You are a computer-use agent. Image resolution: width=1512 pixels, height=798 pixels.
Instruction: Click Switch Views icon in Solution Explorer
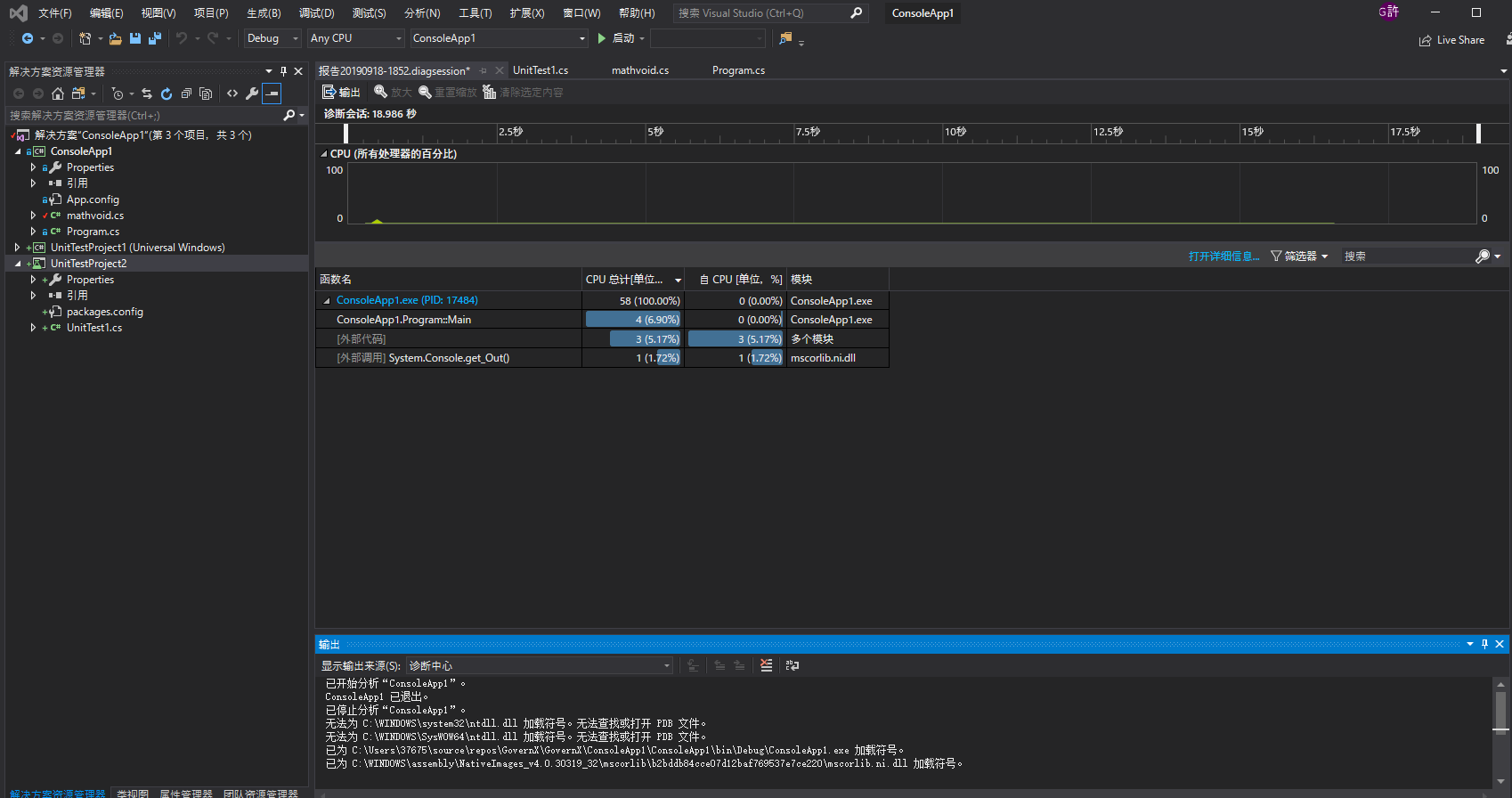tap(78, 94)
